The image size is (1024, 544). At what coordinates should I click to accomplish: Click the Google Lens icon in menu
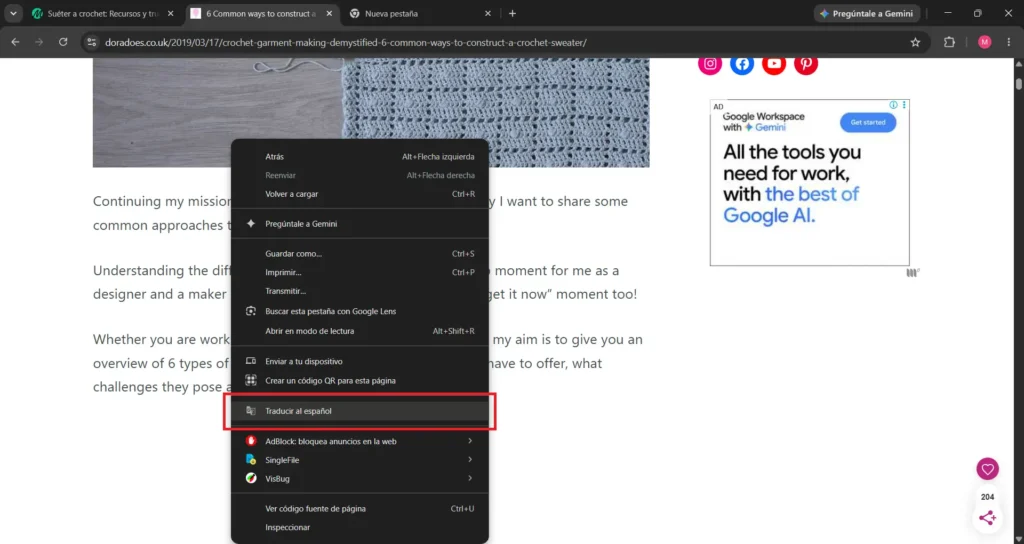point(251,311)
